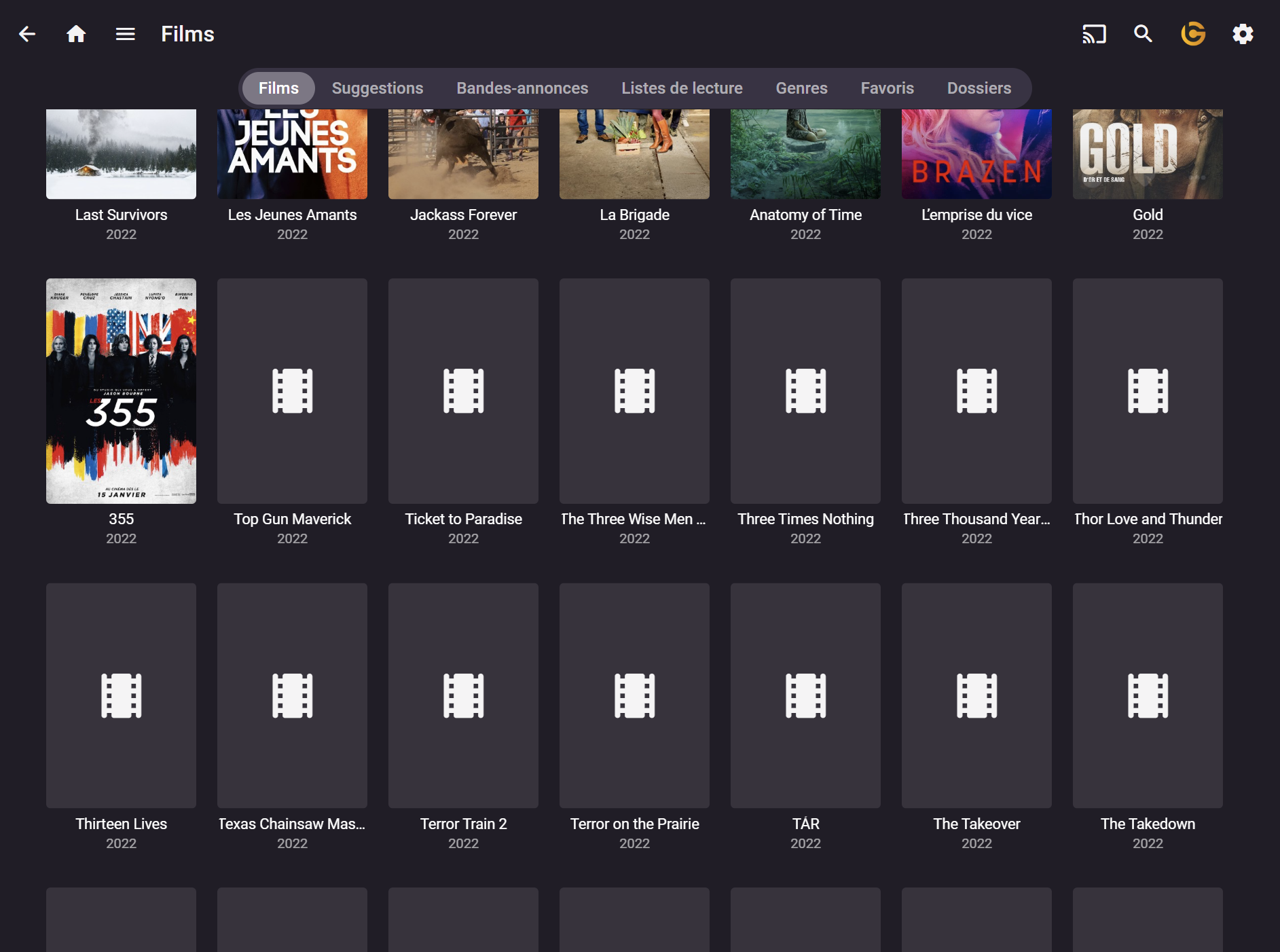Open the TÁR movie card
Image resolution: width=1280 pixels, height=952 pixels.
(805, 696)
